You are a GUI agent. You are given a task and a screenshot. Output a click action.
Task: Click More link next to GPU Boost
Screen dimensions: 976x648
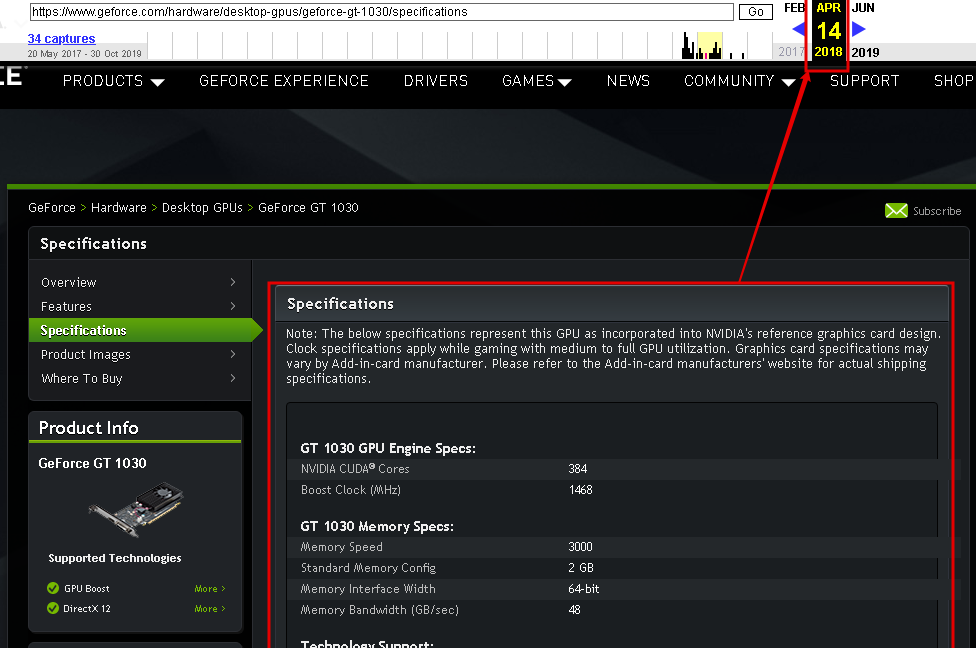[210, 589]
